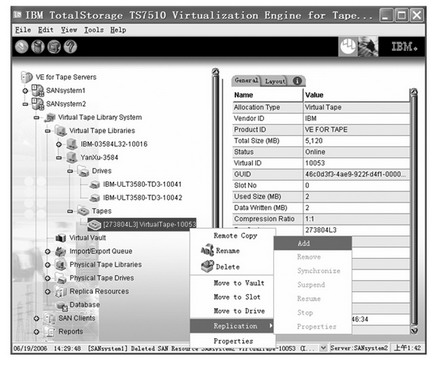Image resolution: width=440 pixels, height=365 pixels.
Task: Click the help question mark toolbar icon
Action: [70, 47]
